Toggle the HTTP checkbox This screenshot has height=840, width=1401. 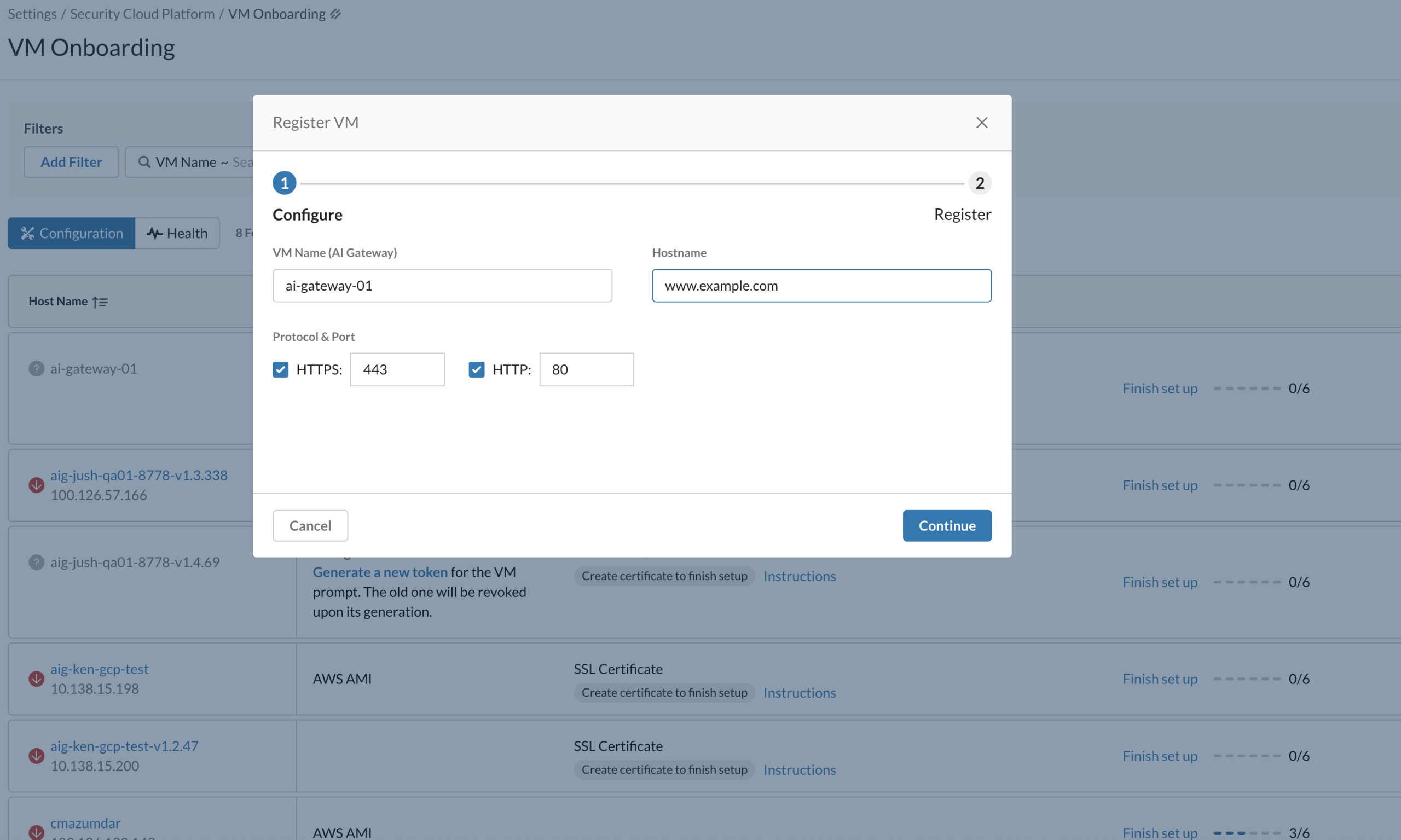(x=477, y=369)
